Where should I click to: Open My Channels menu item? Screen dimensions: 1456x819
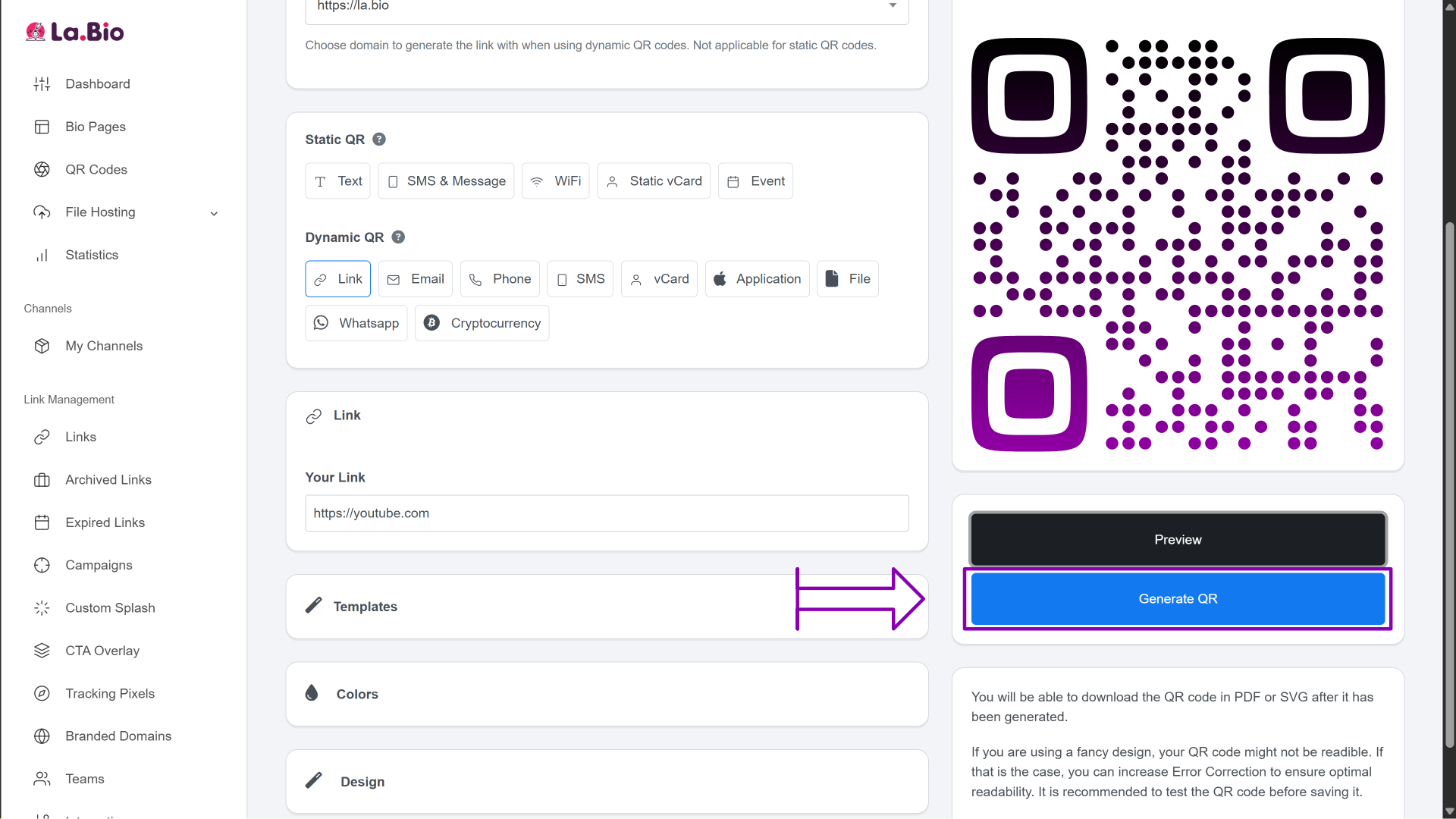[x=103, y=346]
